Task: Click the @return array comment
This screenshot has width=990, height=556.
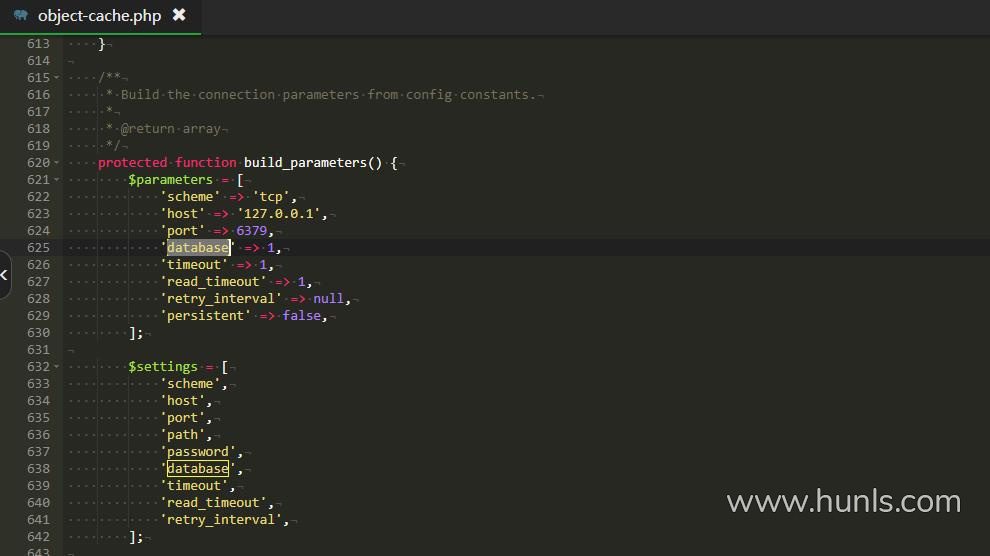Action: [170, 129]
